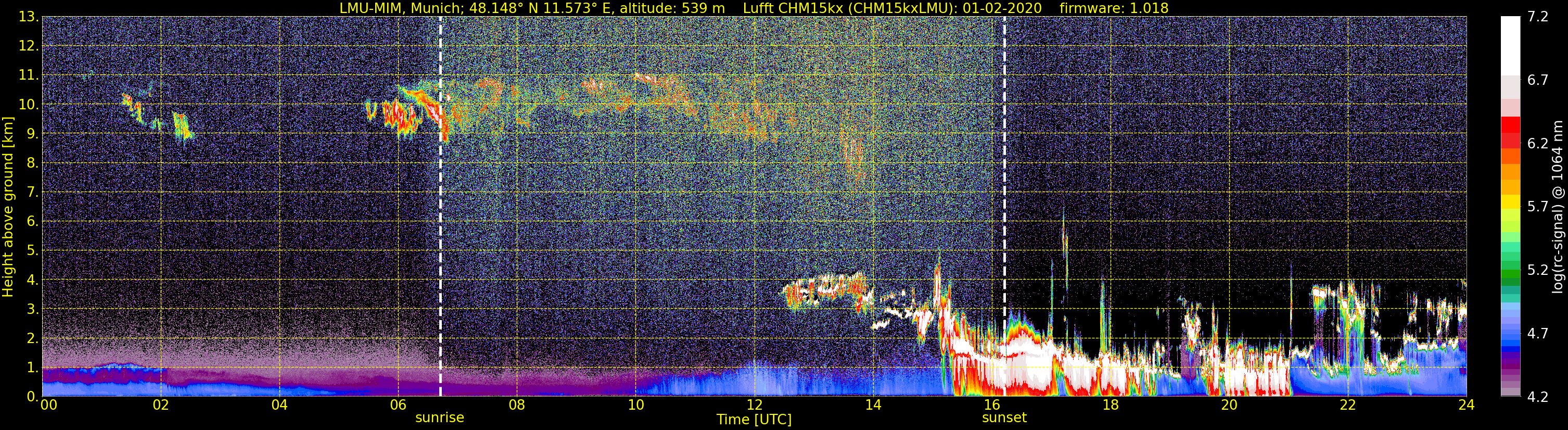Click colorbar tick value '6.7'
Viewport: 1568px width, 430px height.
(1538, 80)
